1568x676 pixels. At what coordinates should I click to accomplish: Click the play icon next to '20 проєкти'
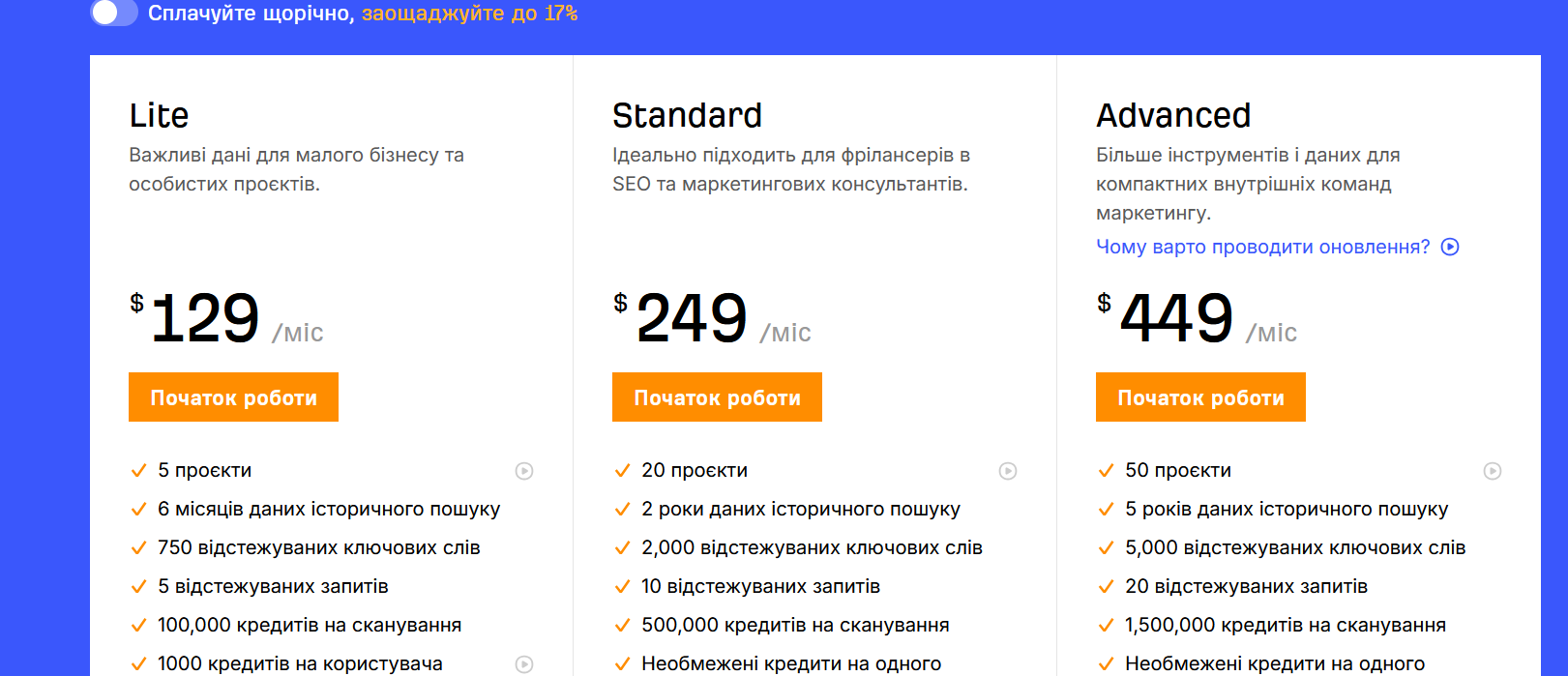click(1008, 471)
